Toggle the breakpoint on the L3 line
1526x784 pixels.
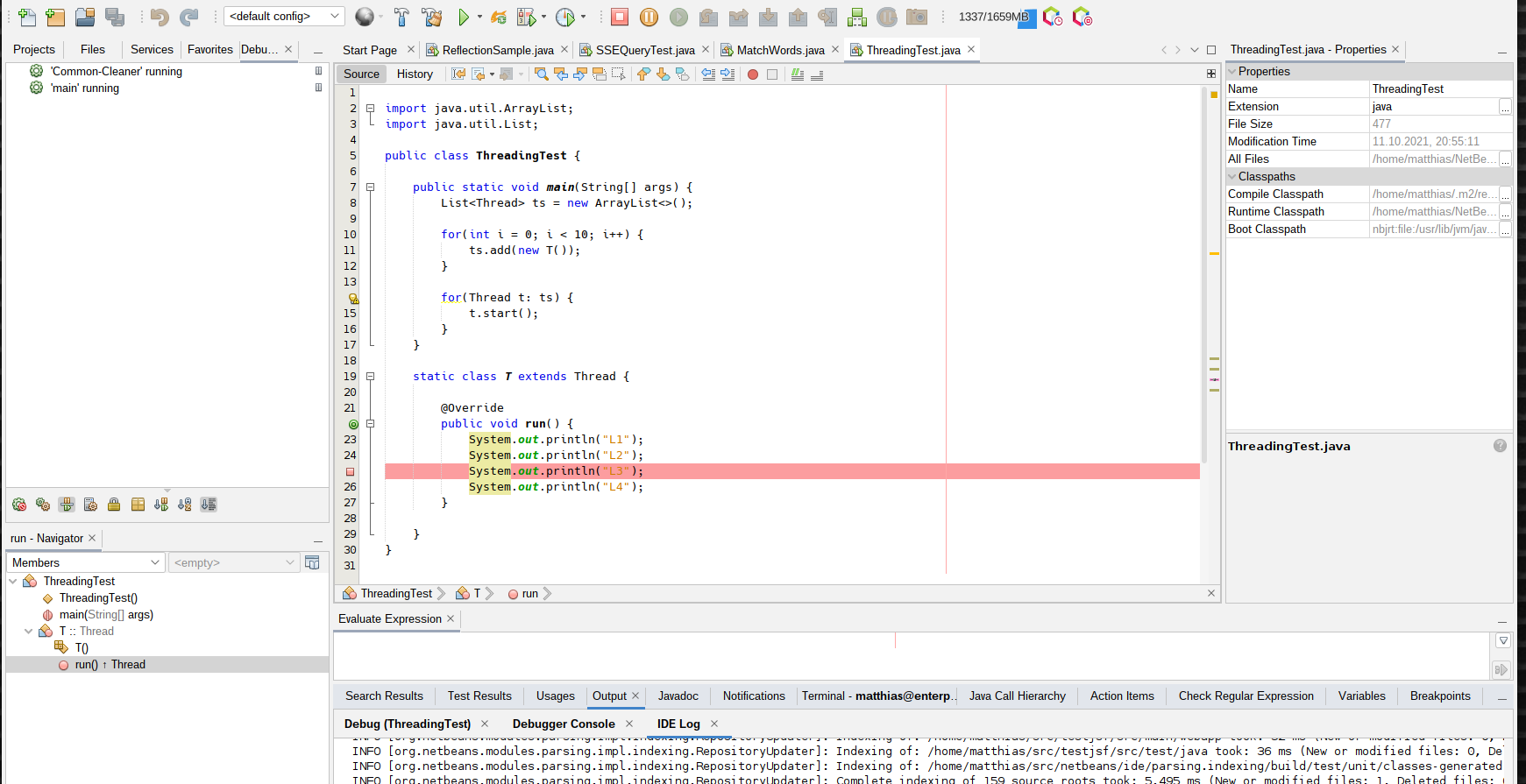click(351, 471)
